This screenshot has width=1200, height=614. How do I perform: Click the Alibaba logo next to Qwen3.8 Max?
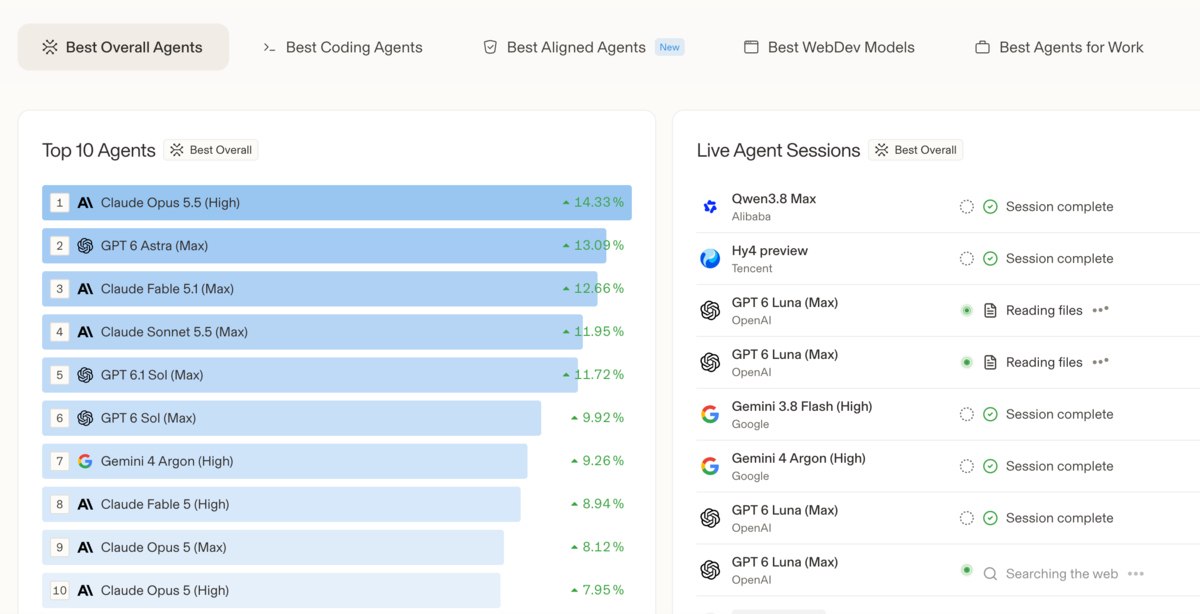point(710,207)
